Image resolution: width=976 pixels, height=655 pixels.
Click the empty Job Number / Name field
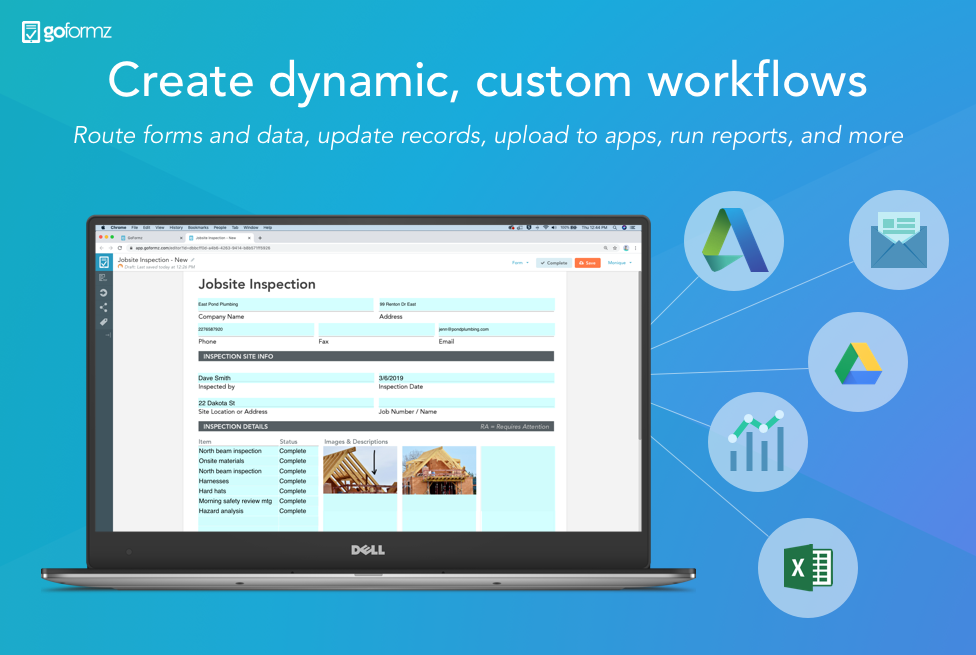[466, 403]
